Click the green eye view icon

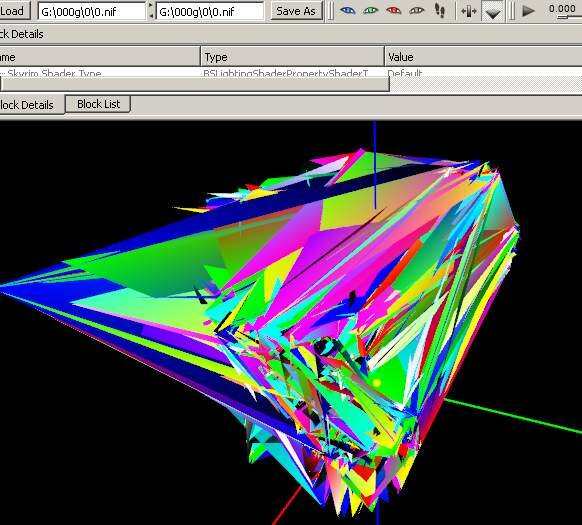coord(370,11)
